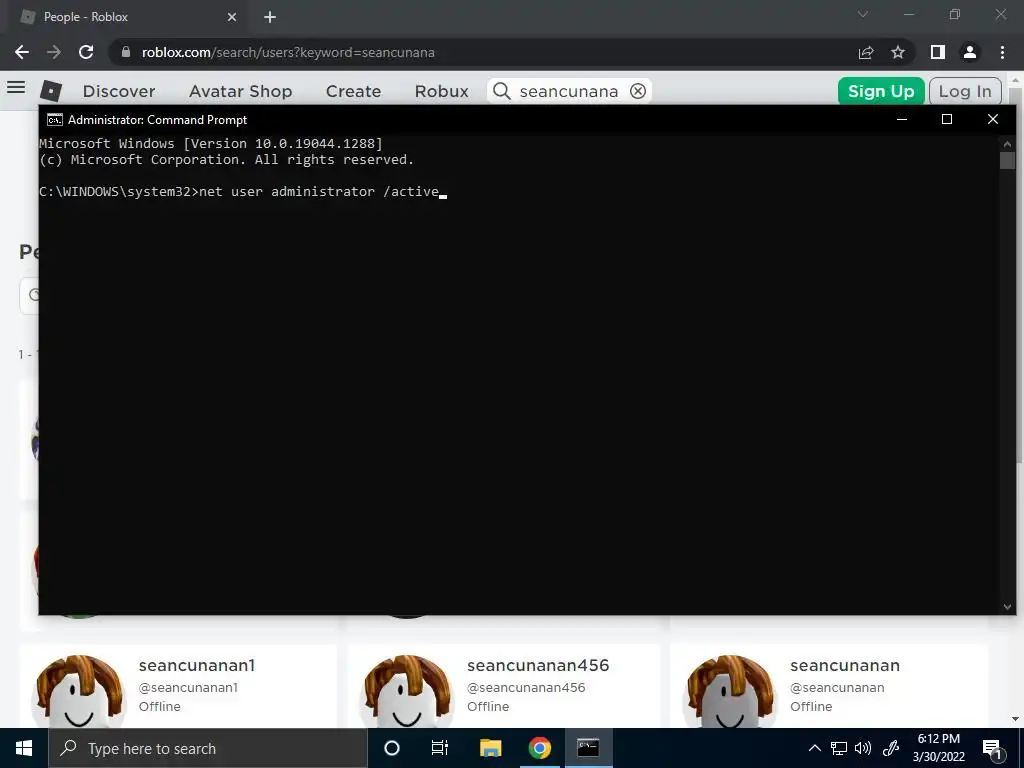Image resolution: width=1024 pixels, height=768 pixels.
Task: Maximize the Command Prompt window
Action: tap(947, 120)
